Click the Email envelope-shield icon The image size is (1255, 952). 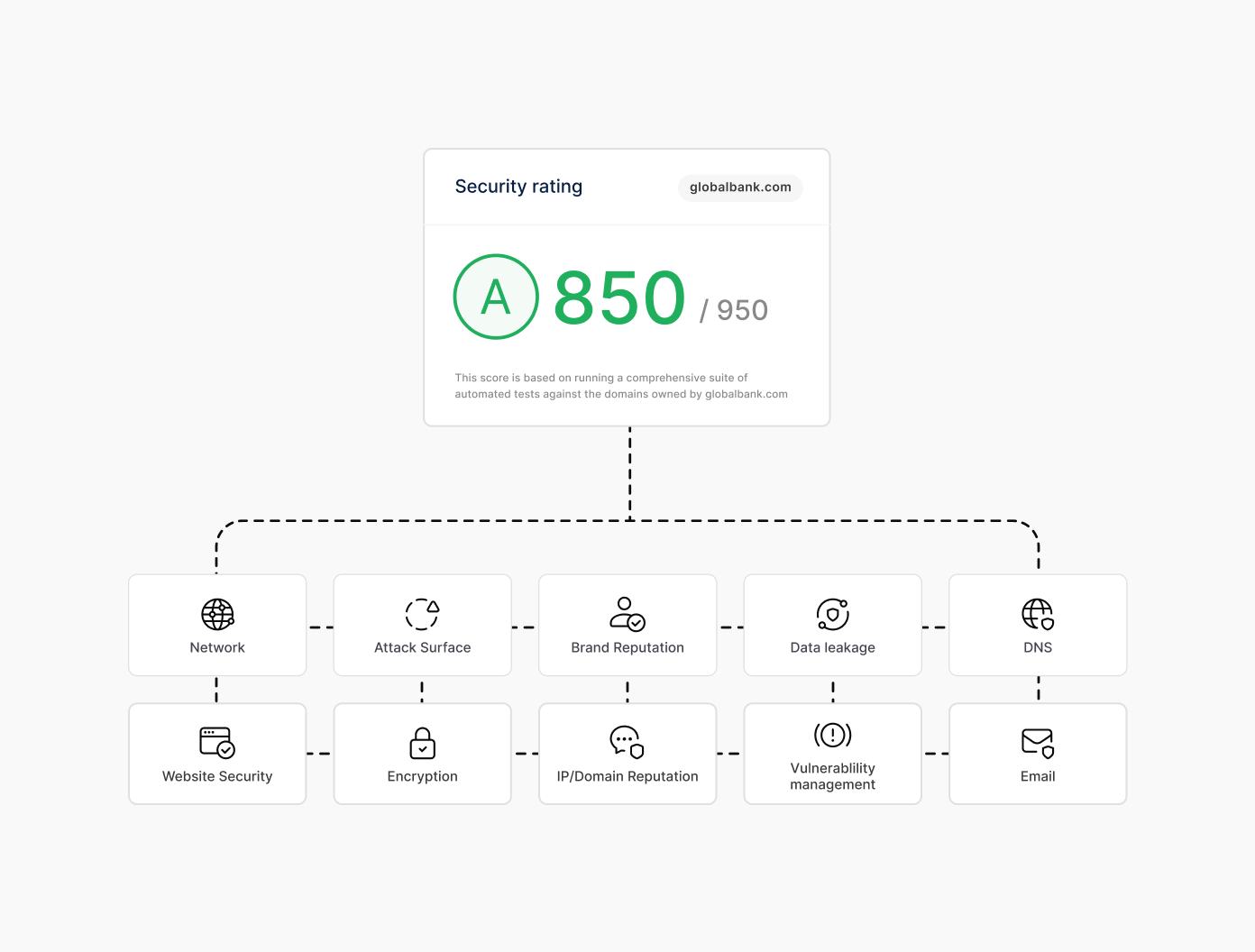pyautogui.click(x=1038, y=743)
